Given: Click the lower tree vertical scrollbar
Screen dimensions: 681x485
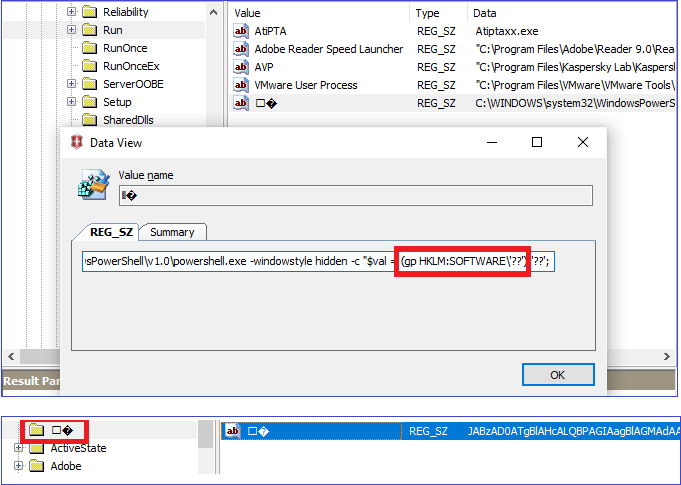Looking at the screenshot, I should [206, 434].
